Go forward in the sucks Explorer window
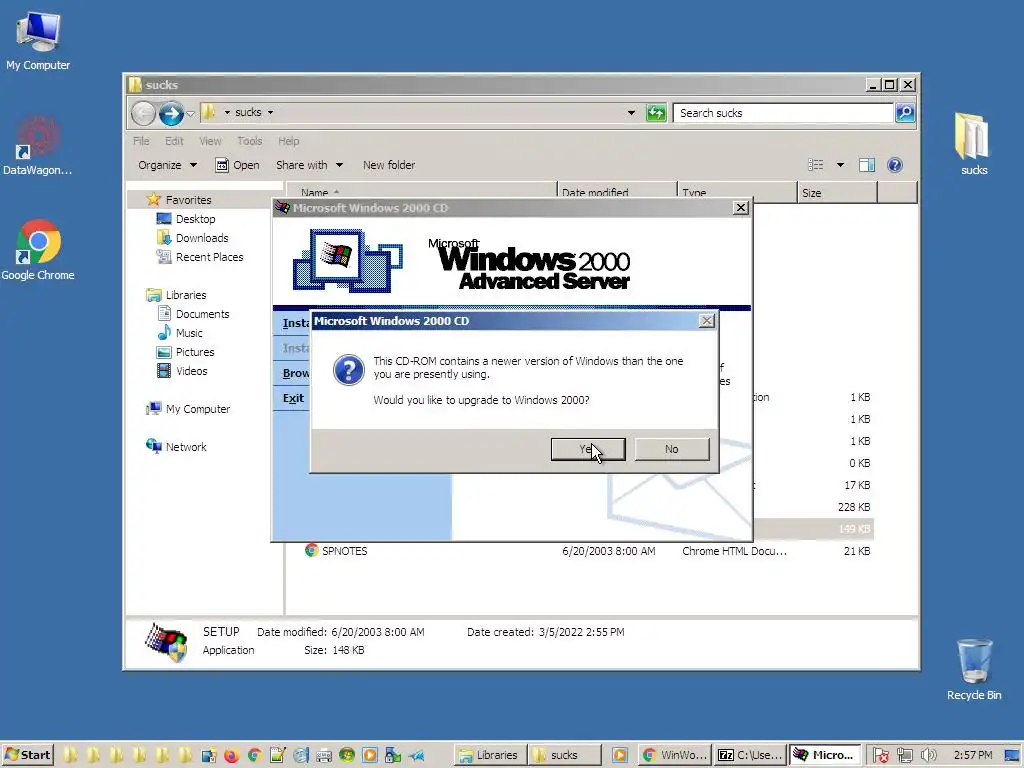Viewport: 1024px width, 768px height. (171, 114)
